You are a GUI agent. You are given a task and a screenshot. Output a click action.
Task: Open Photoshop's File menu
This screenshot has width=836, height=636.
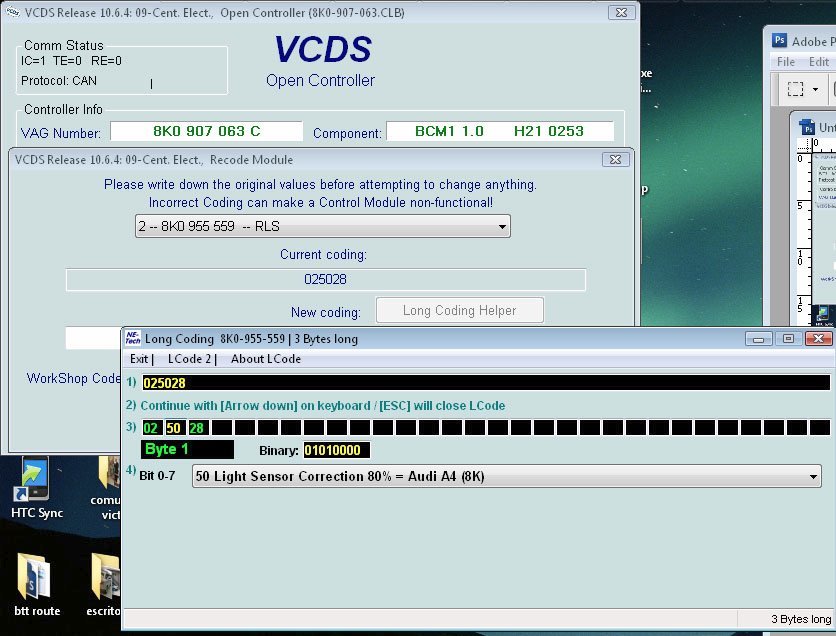point(785,61)
